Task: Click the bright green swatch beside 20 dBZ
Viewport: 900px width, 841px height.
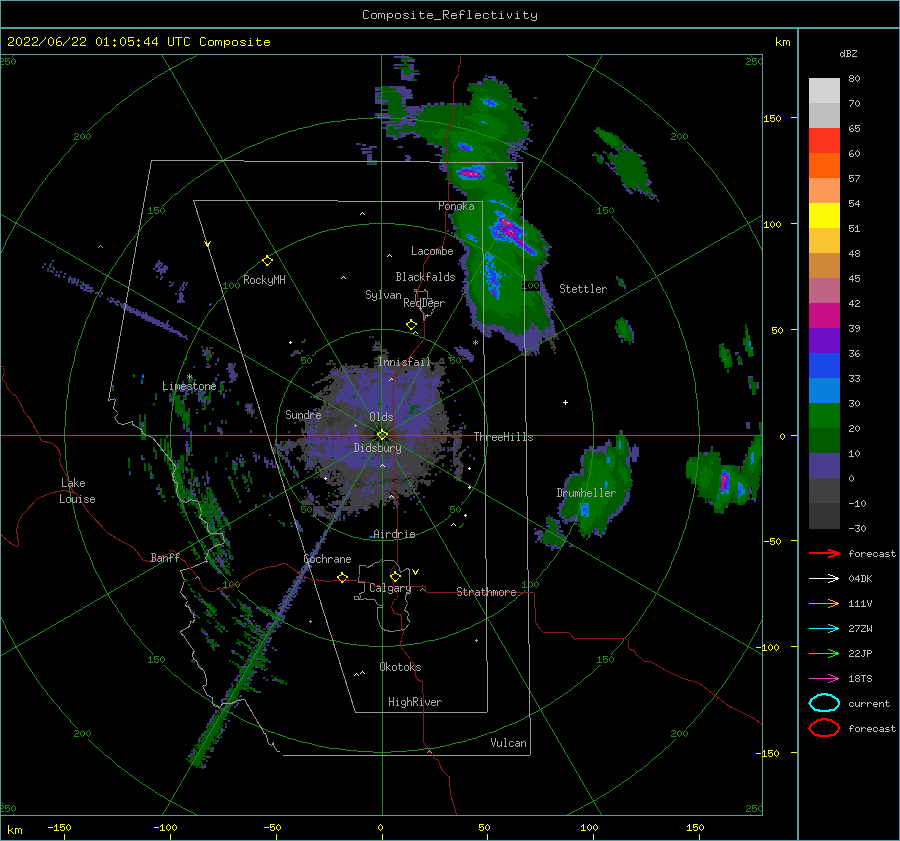Action: [x=824, y=416]
